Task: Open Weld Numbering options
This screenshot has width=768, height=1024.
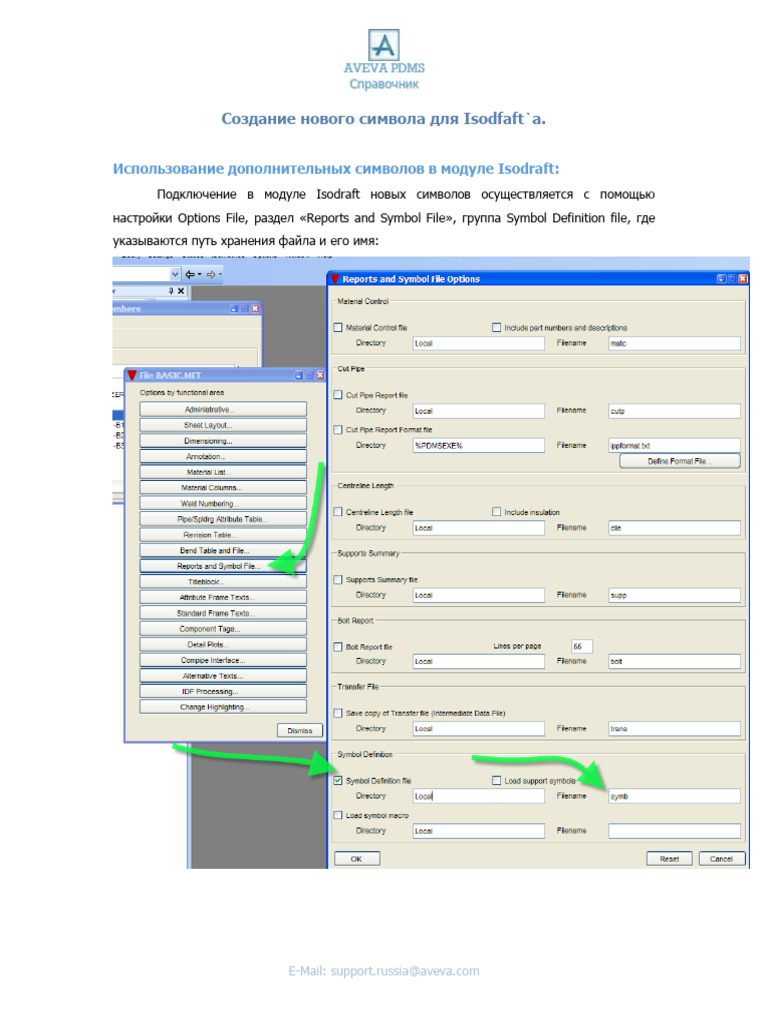Action: pyautogui.click(x=223, y=504)
